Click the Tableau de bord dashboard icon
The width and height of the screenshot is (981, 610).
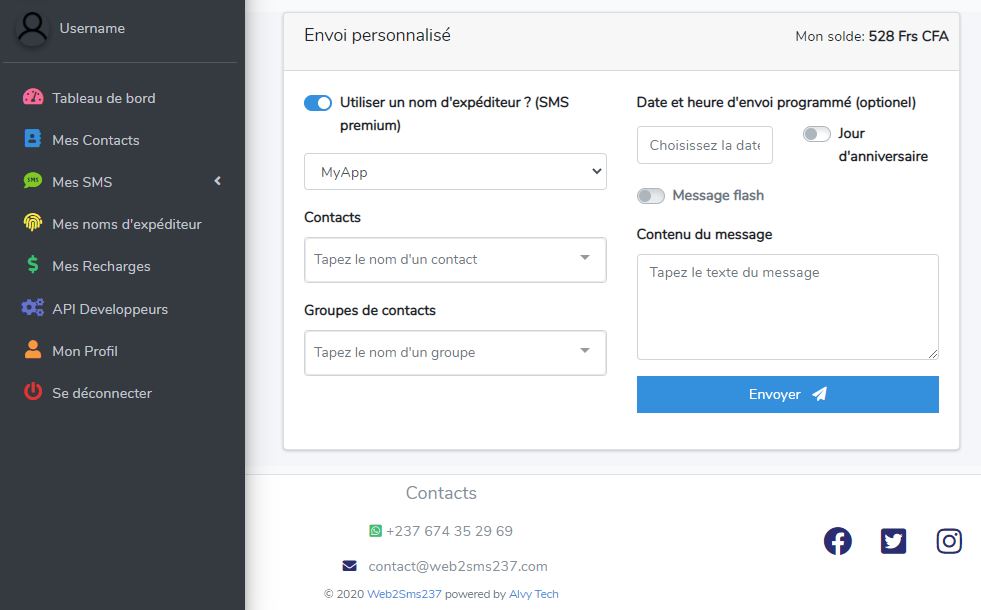click(33, 97)
